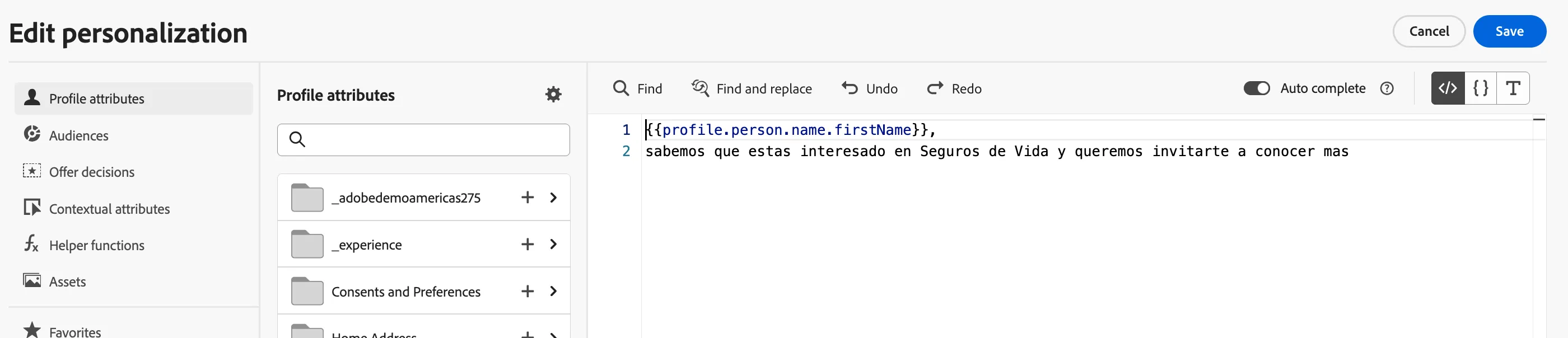Add Consents and Preferences with plus

click(x=528, y=290)
